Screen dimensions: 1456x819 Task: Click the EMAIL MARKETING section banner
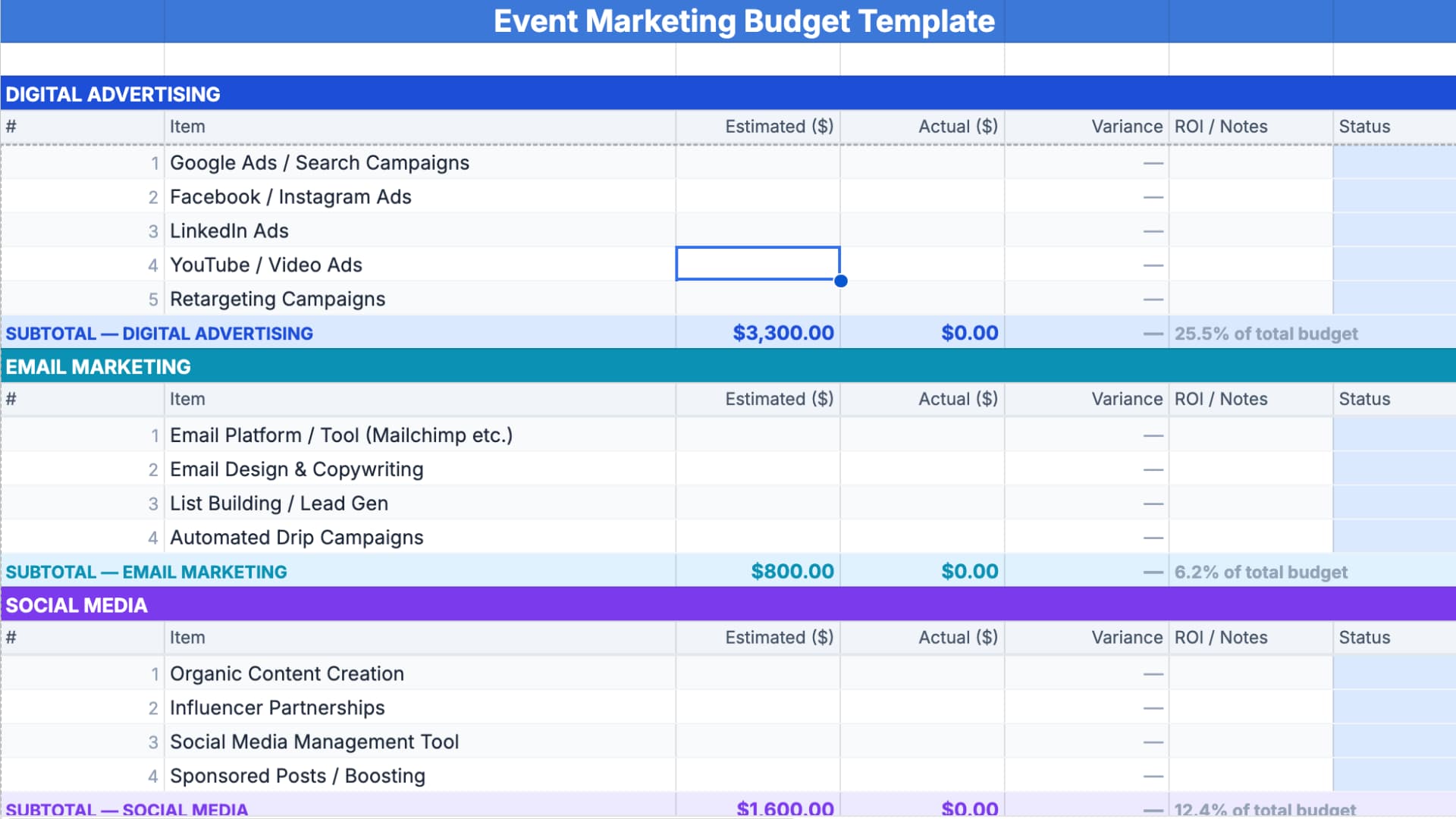(x=97, y=367)
